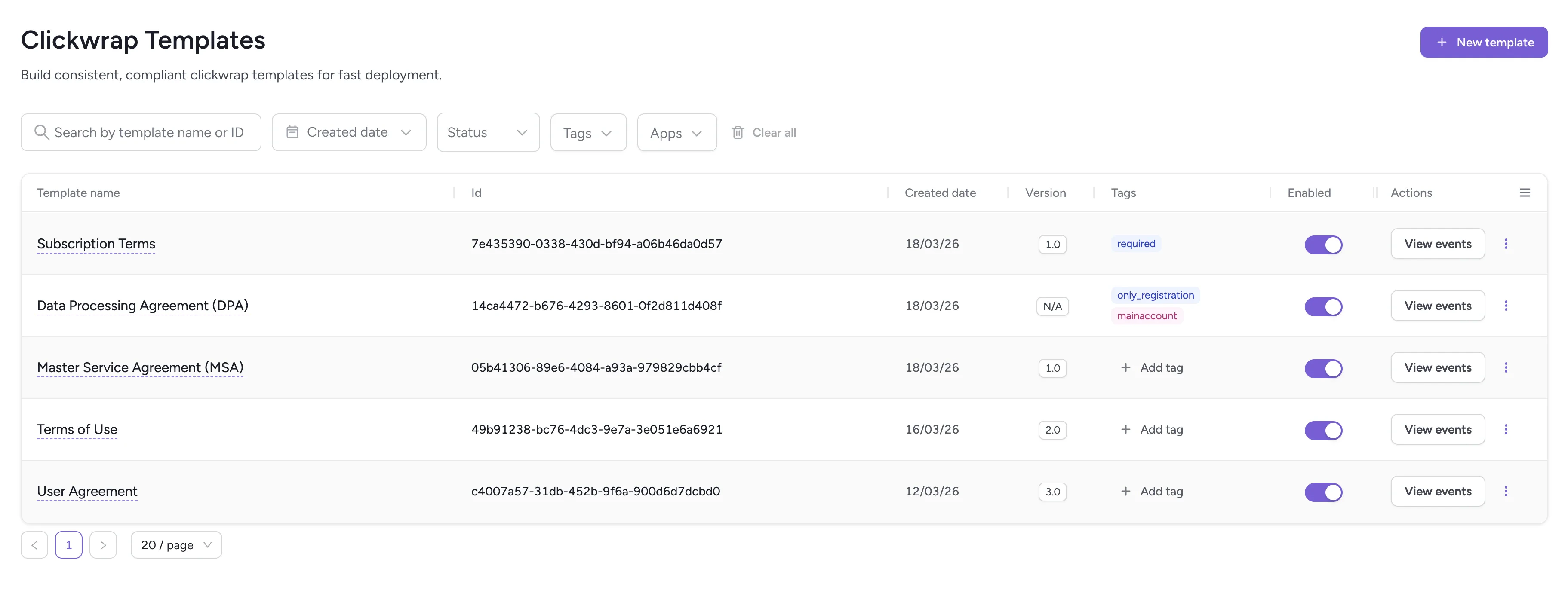Add tag to Master Service Agreement row

click(x=1152, y=368)
